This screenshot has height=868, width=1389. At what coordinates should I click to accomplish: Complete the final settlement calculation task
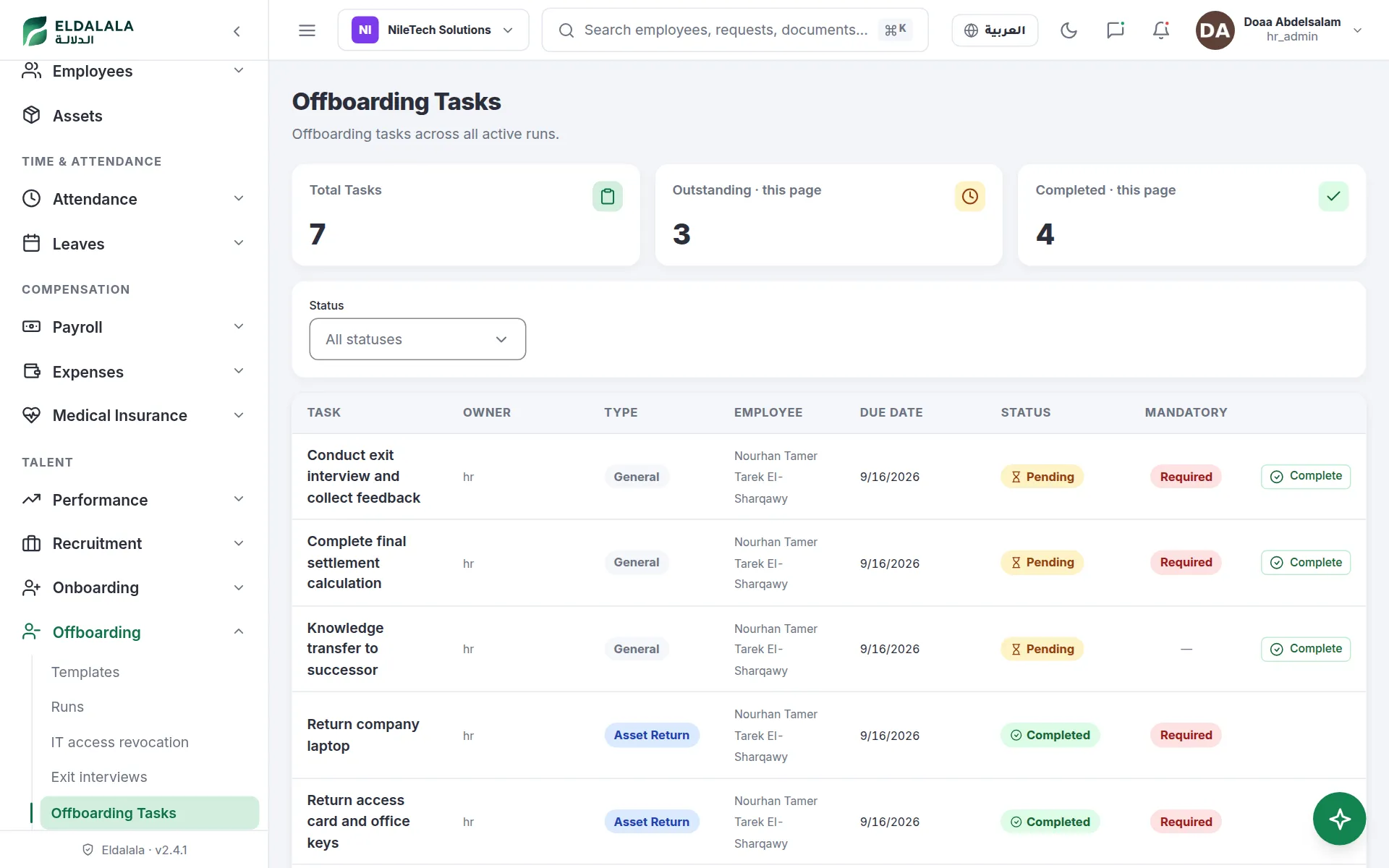(x=1305, y=563)
